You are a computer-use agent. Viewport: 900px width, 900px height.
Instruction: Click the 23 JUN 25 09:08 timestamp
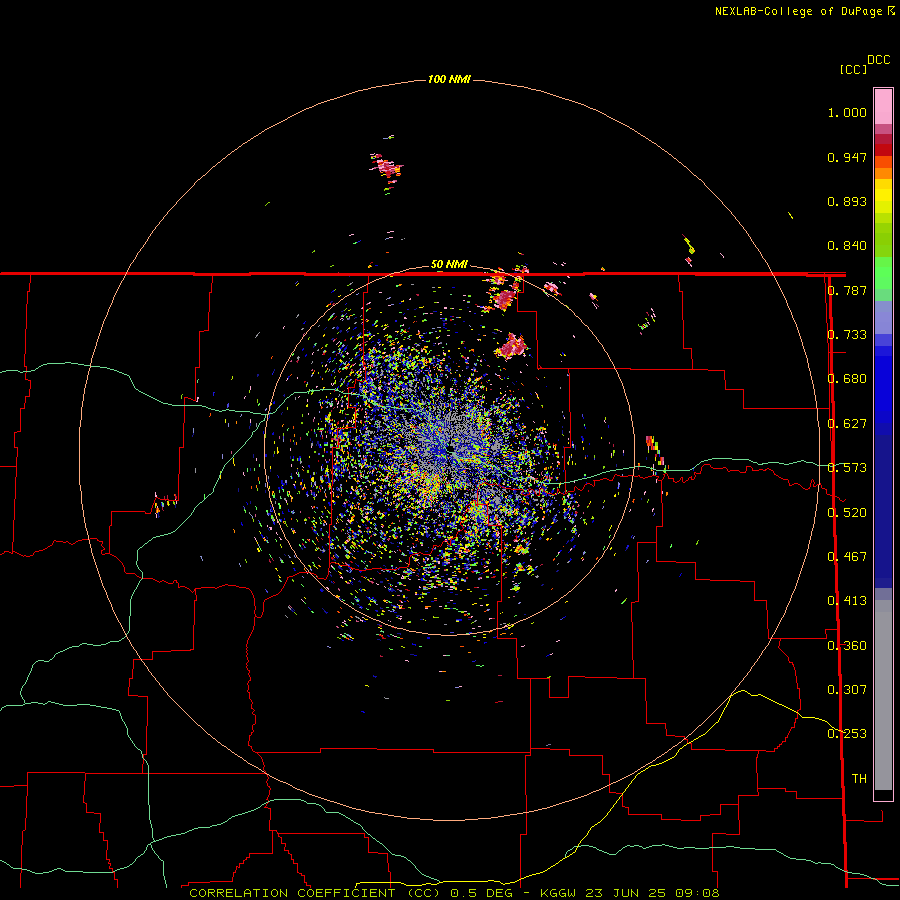(x=652, y=893)
